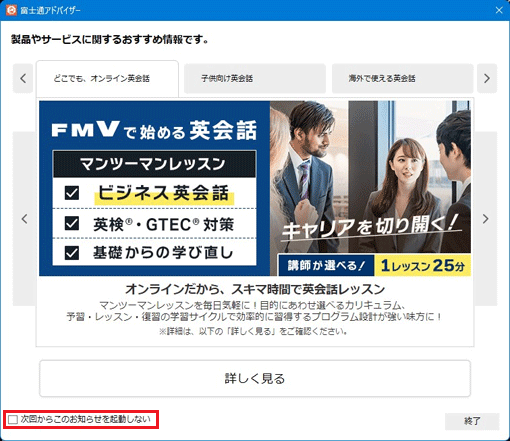
Task: Click the 詳しく見る button
Action: [255, 378]
